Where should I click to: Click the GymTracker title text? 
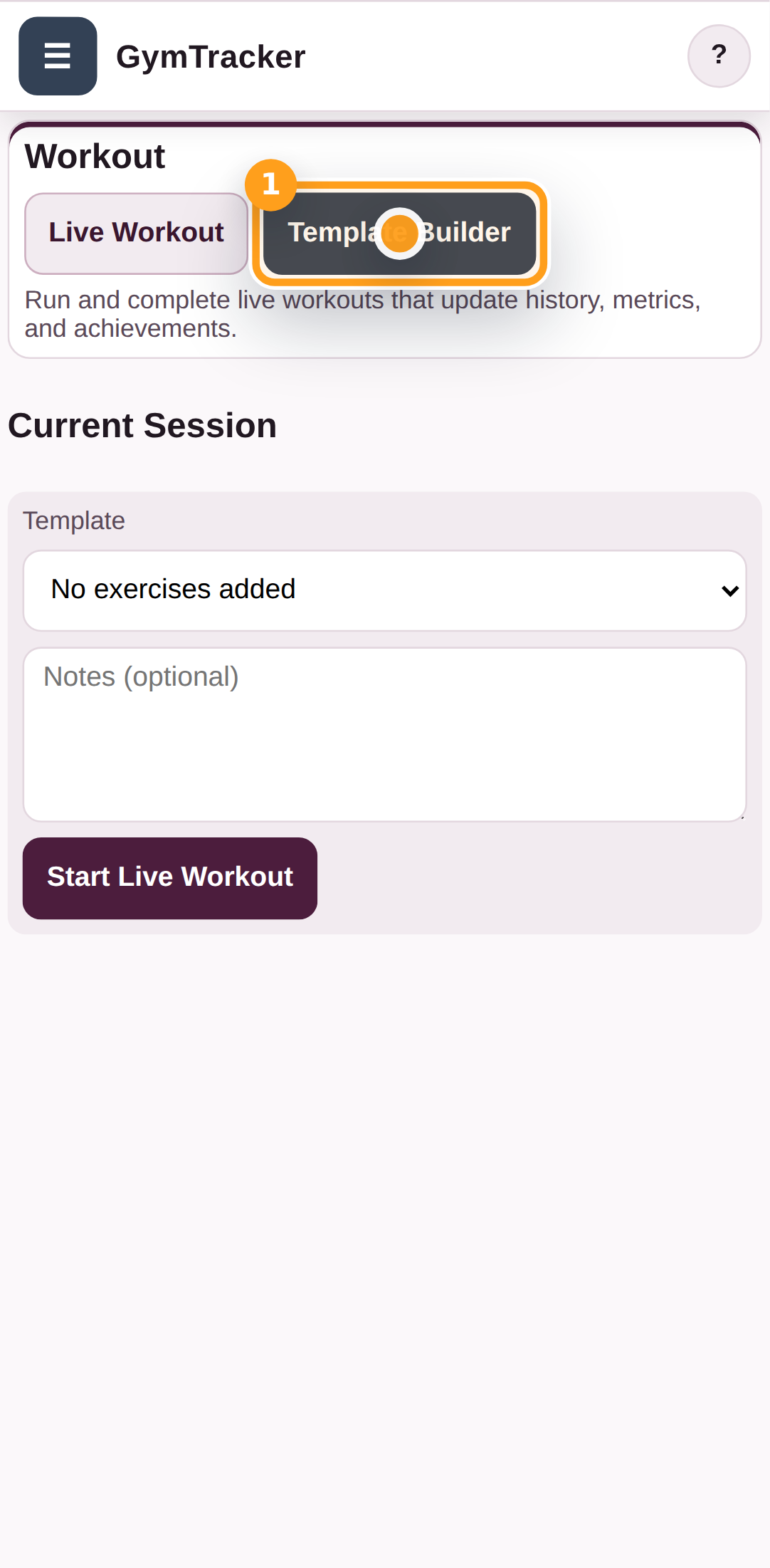pos(211,56)
